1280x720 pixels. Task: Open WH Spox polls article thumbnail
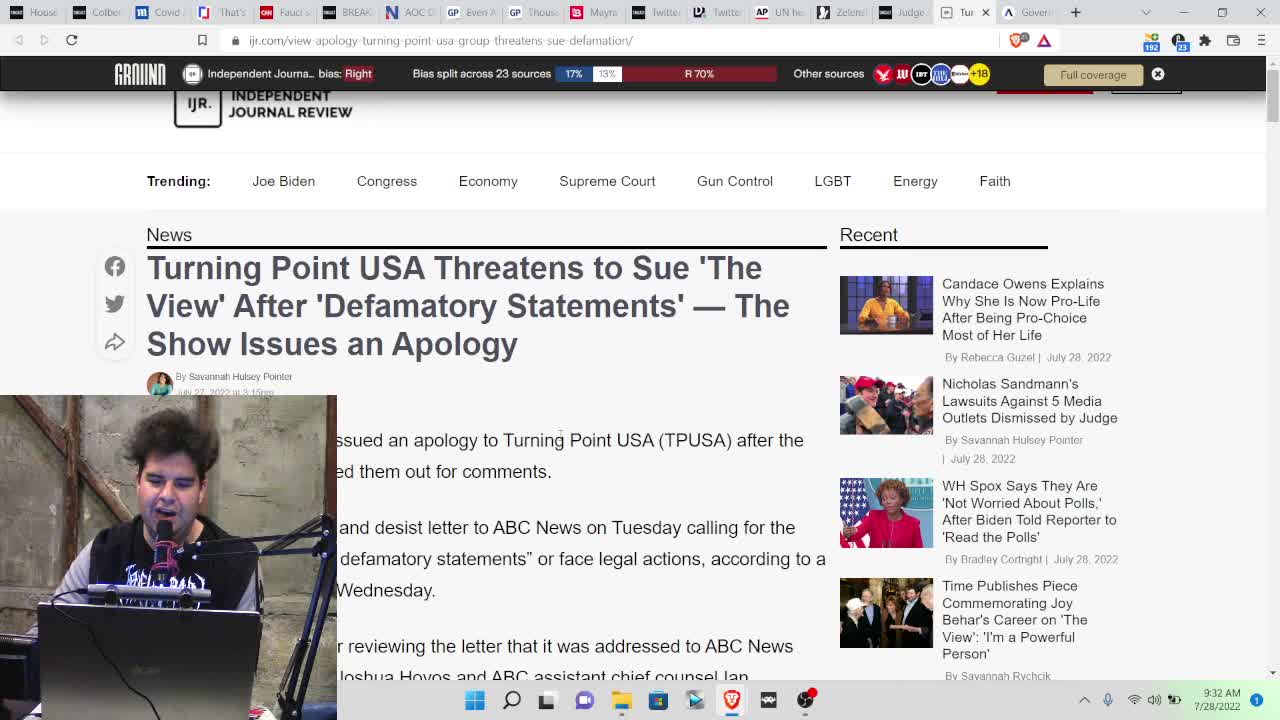[886, 513]
